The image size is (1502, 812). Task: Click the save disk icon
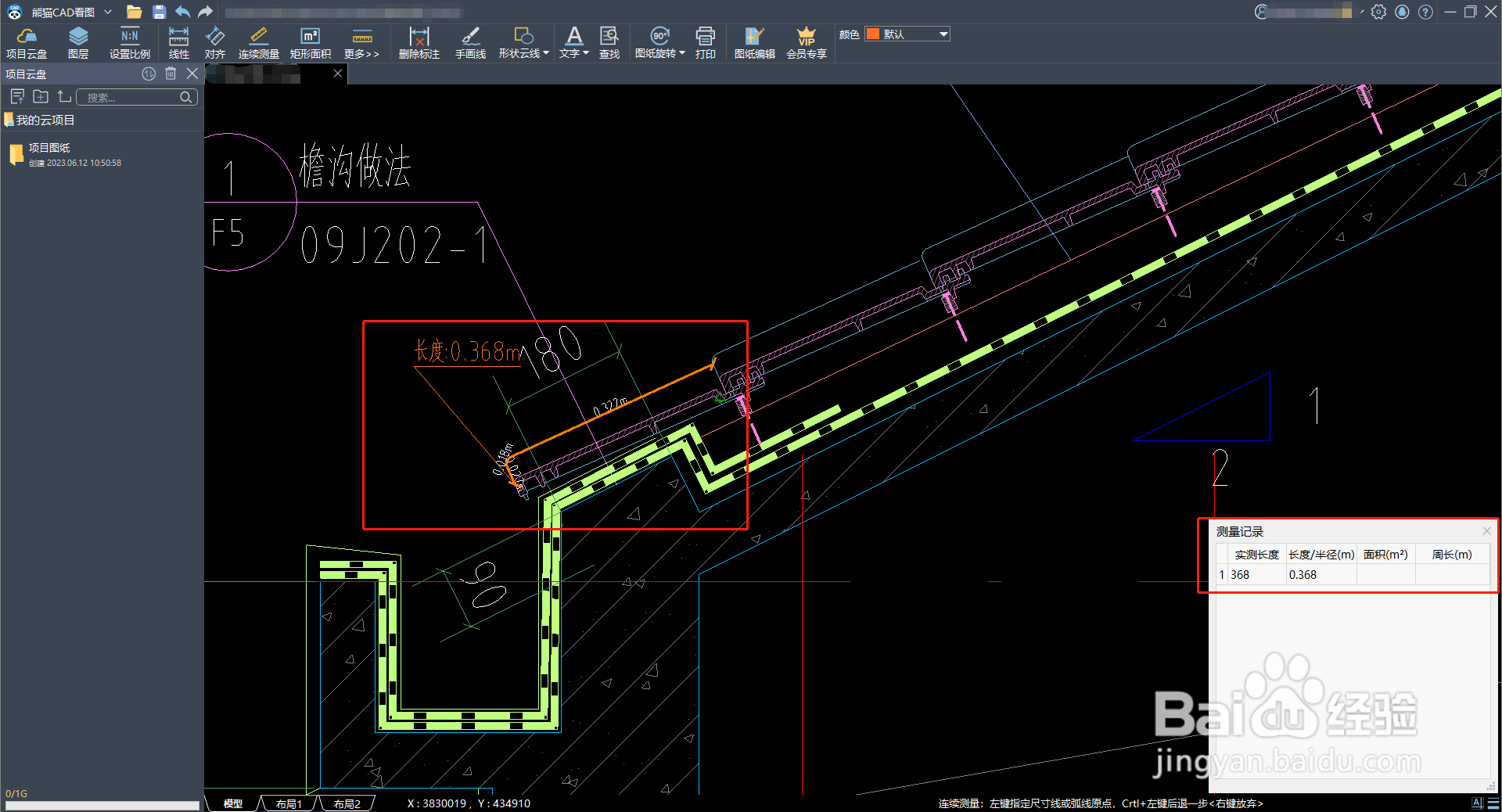point(159,12)
